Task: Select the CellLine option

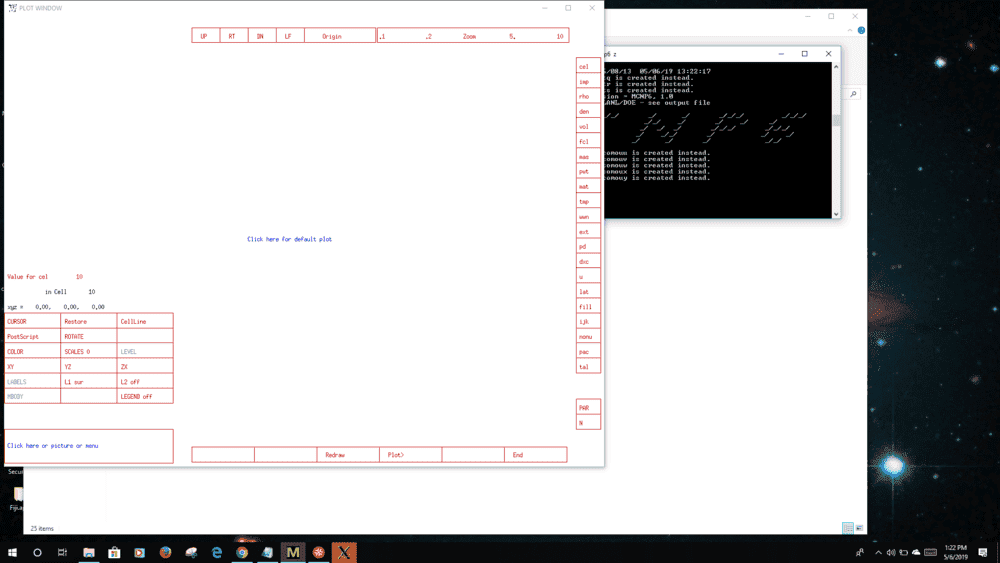Action: click(145, 321)
